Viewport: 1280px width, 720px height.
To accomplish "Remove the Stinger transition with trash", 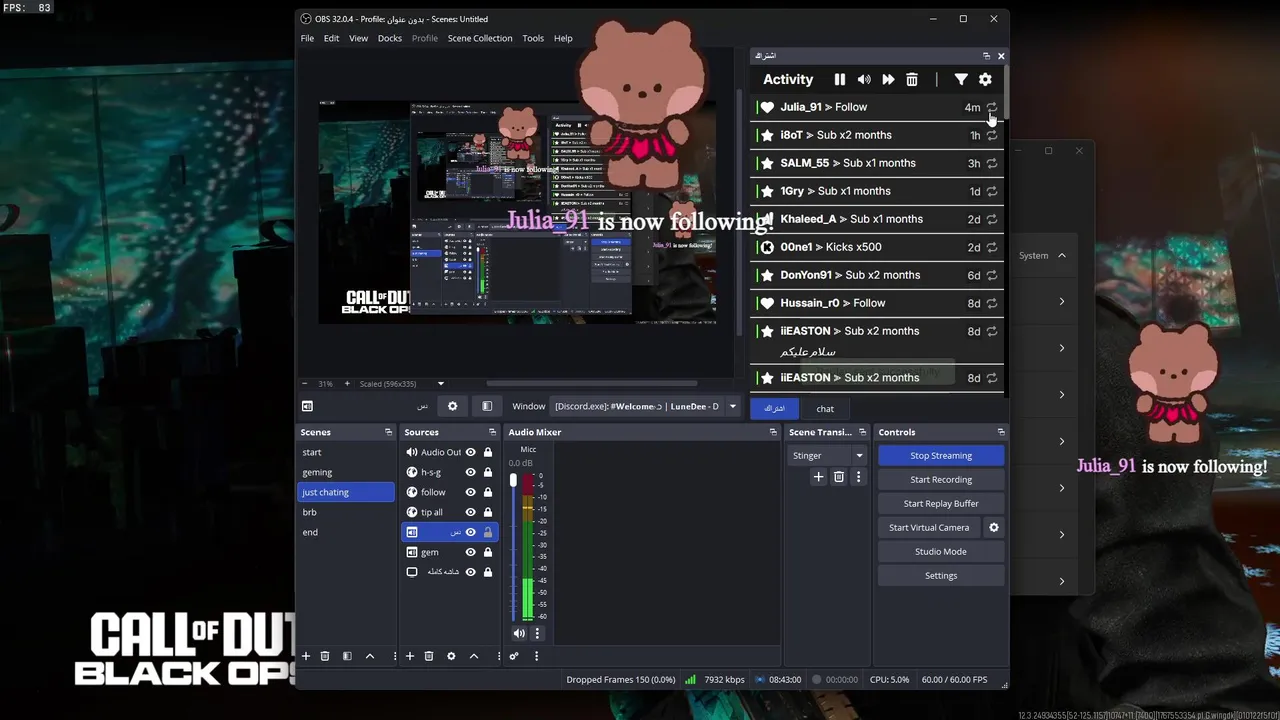I will (839, 477).
